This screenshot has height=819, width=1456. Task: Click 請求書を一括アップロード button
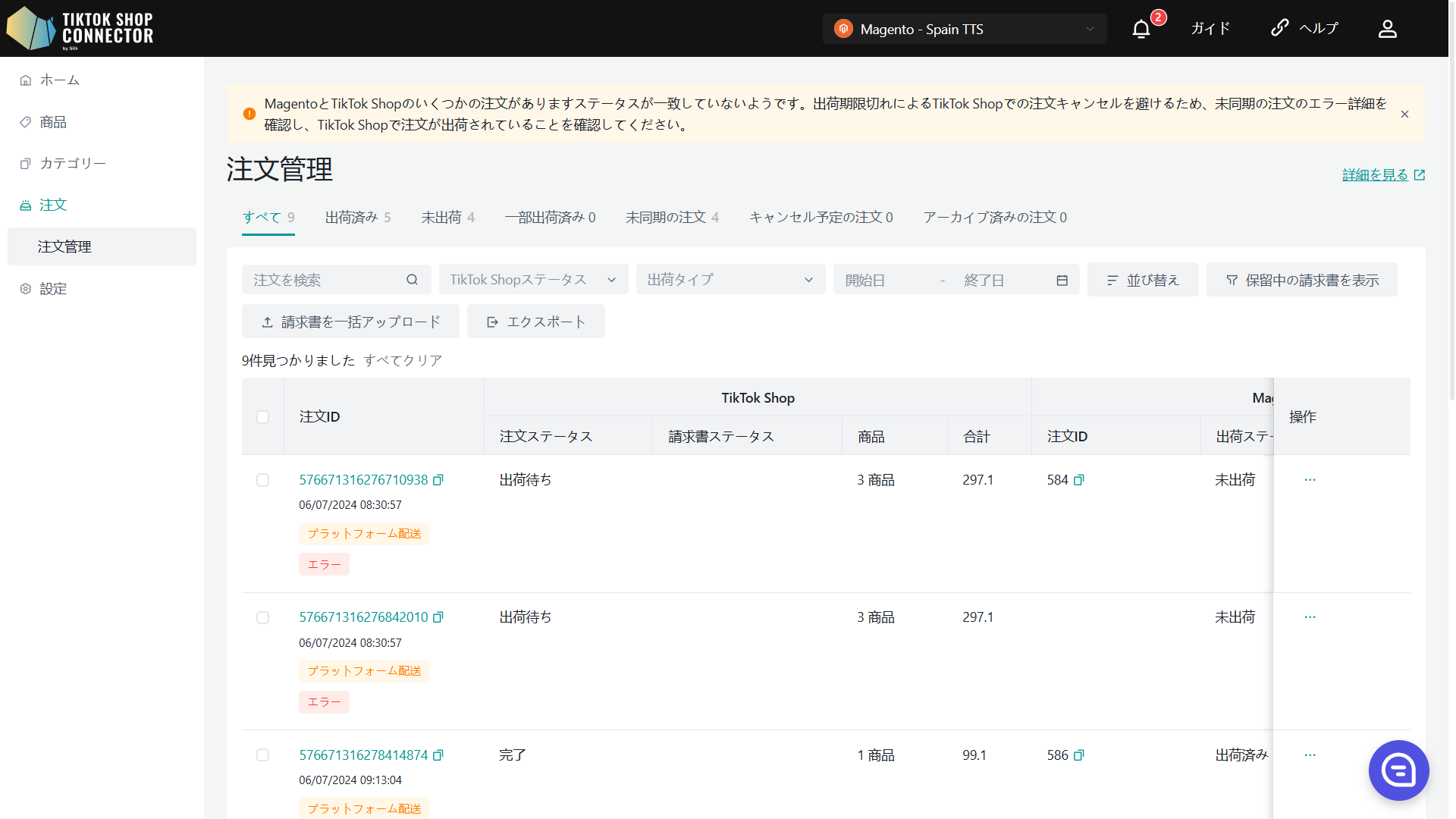tap(350, 322)
